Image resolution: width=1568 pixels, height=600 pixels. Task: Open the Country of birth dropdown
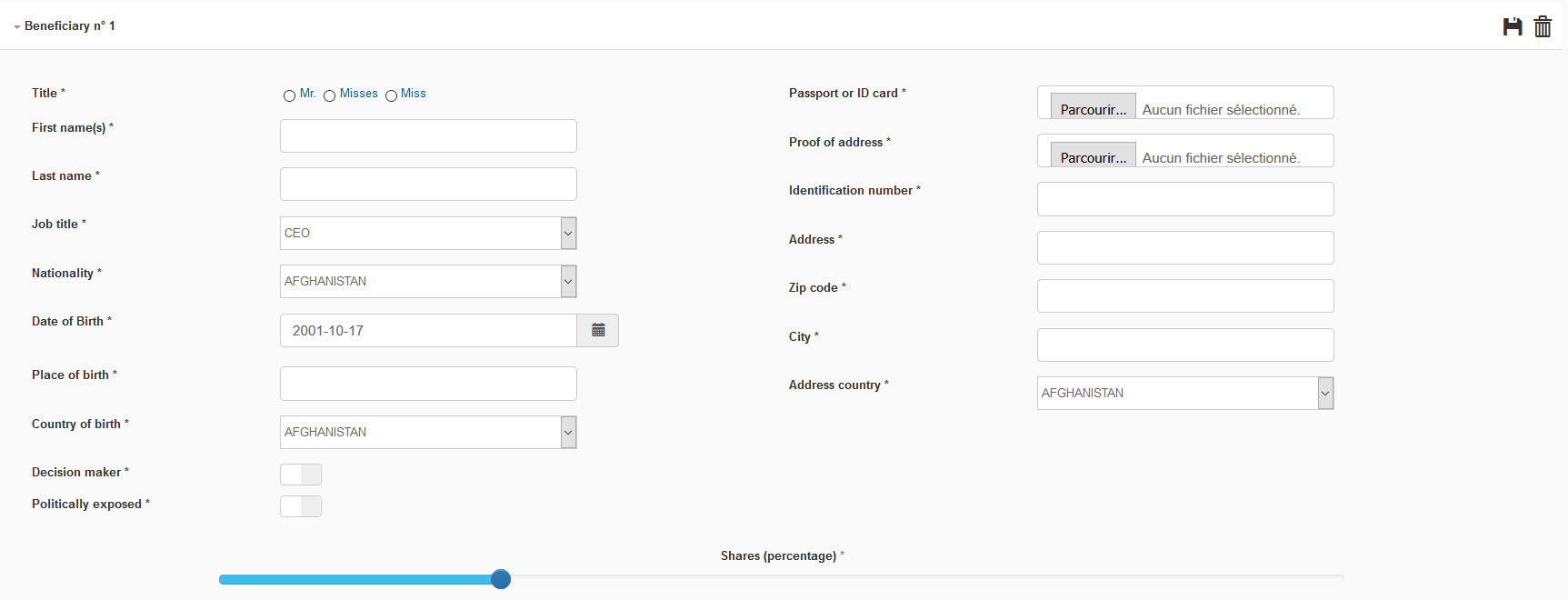pyautogui.click(x=428, y=432)
